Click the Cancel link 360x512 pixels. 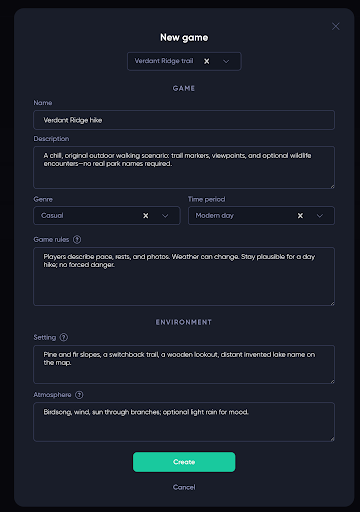(184, 487)
